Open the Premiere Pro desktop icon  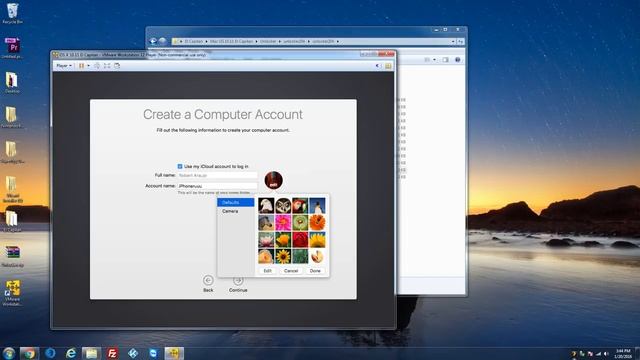click(12, 48)
